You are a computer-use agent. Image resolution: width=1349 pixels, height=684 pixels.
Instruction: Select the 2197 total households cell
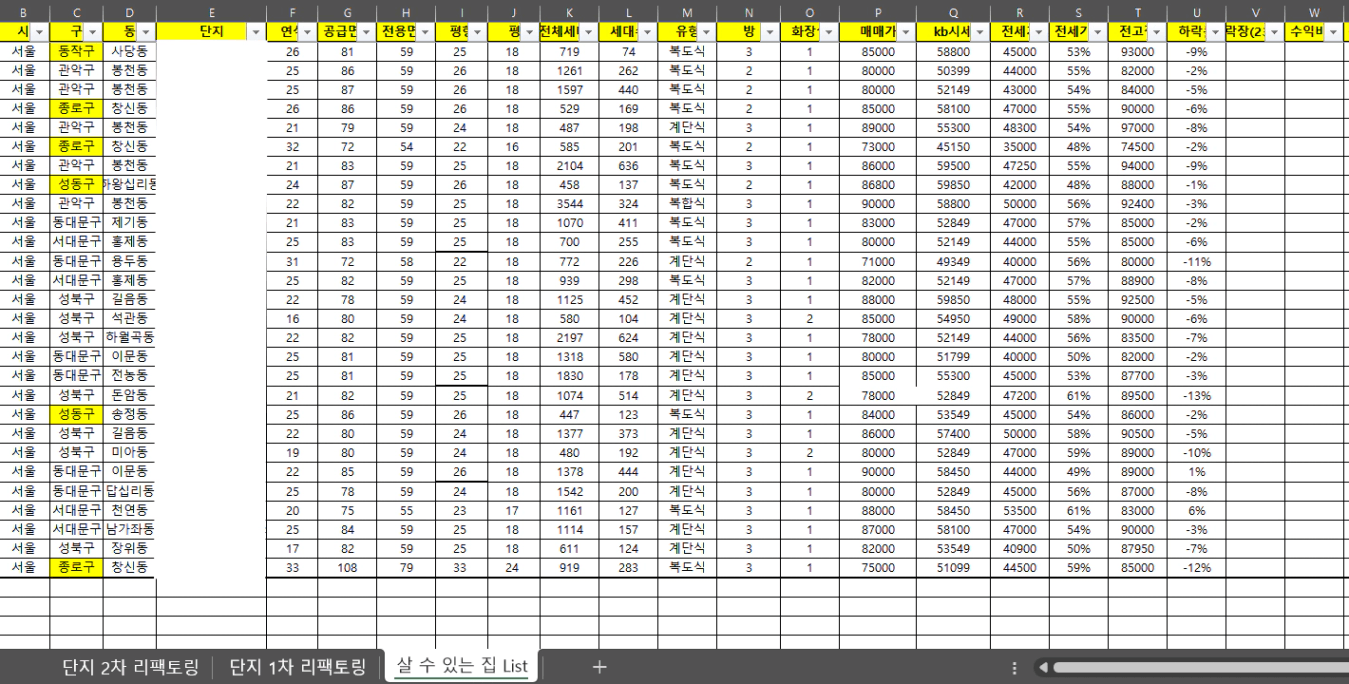coord(569,337)
